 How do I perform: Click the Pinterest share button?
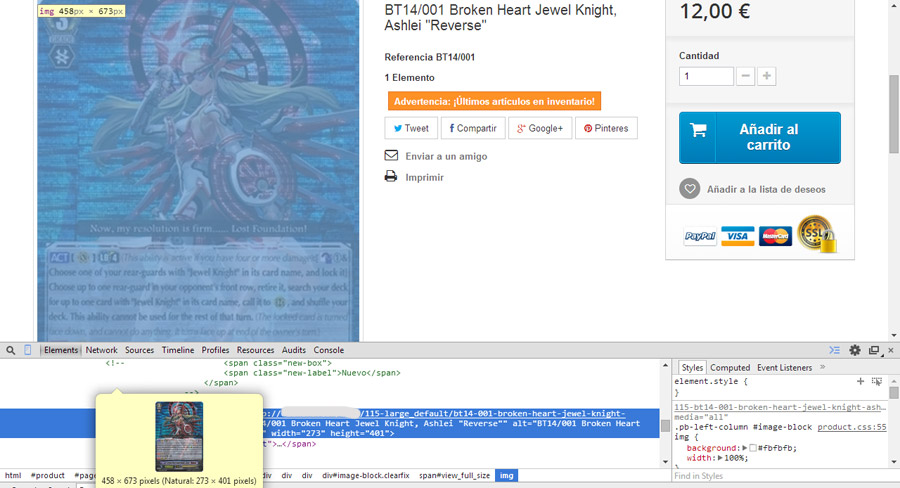tap(607, 128)
